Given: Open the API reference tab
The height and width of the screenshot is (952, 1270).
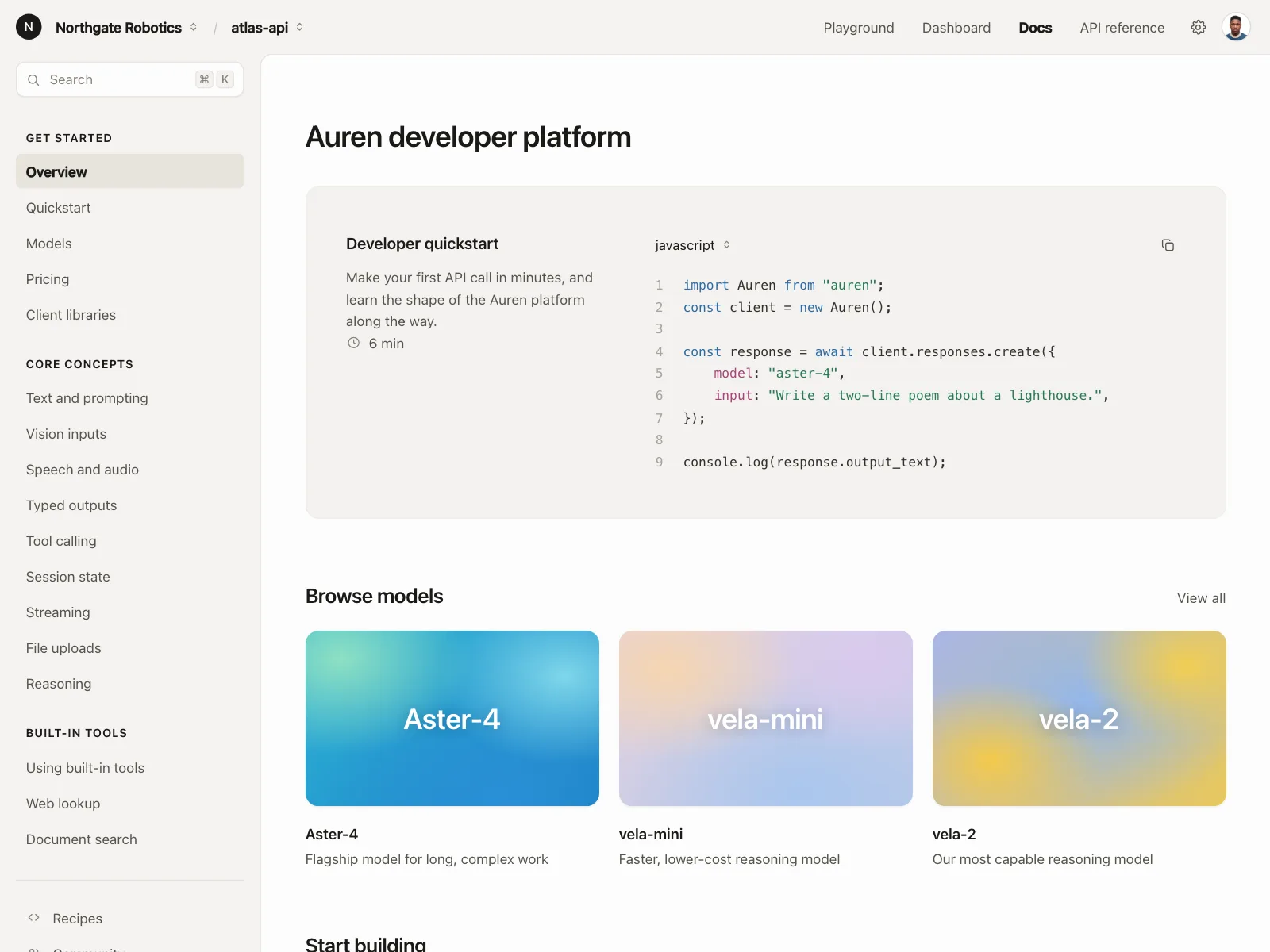Looking at the screenshot, I should pos(1122,28).
